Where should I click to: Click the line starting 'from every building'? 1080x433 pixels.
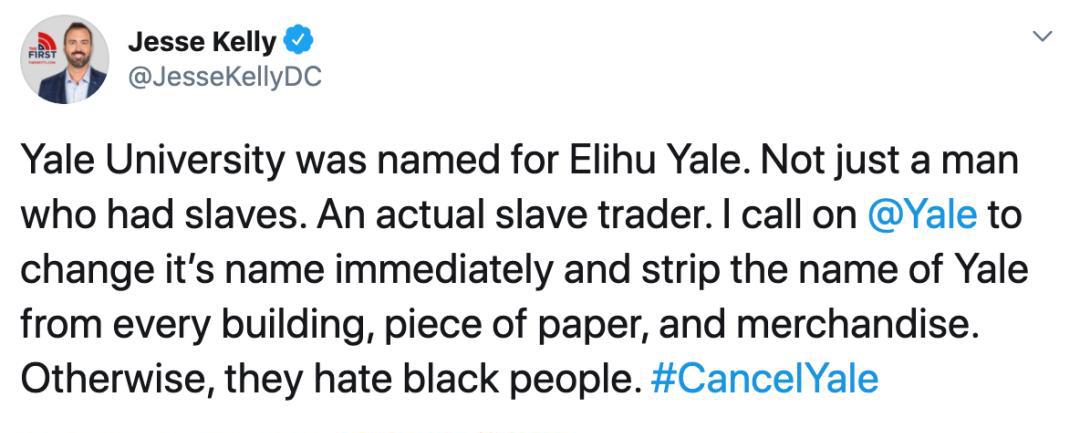click(x=500, y=326)
